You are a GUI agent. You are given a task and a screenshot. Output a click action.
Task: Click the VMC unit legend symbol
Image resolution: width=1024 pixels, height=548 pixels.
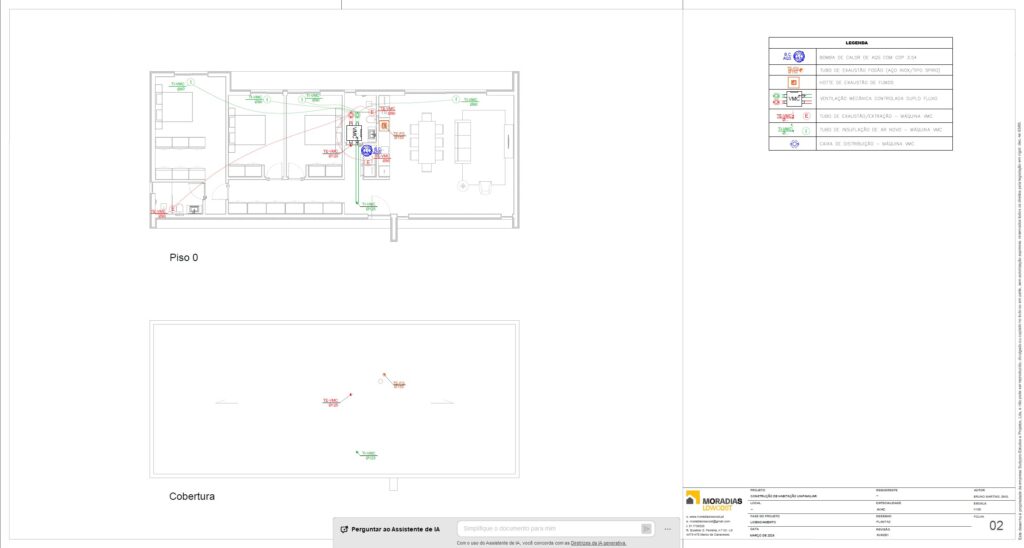794,99
